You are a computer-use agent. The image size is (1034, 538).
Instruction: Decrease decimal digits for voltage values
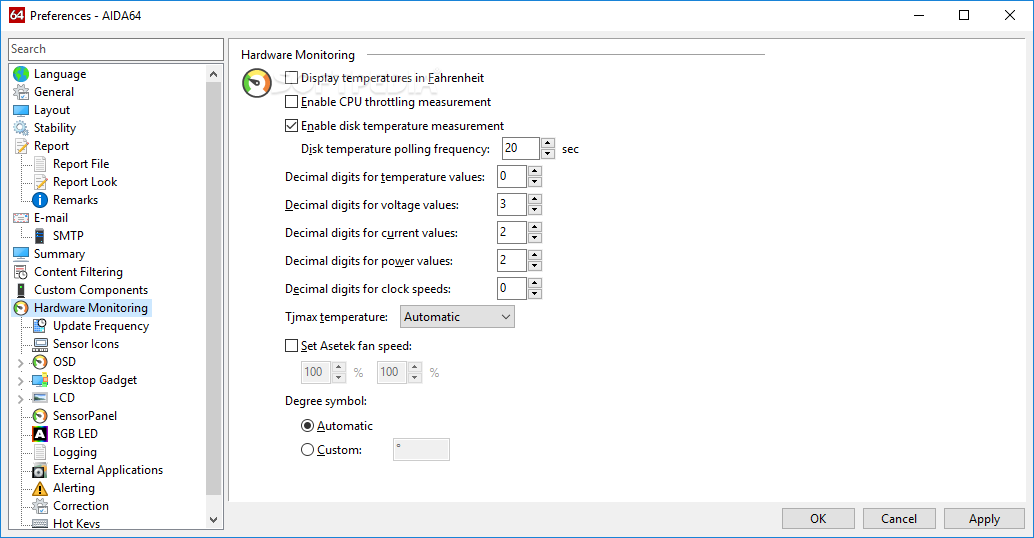(535, 210)
